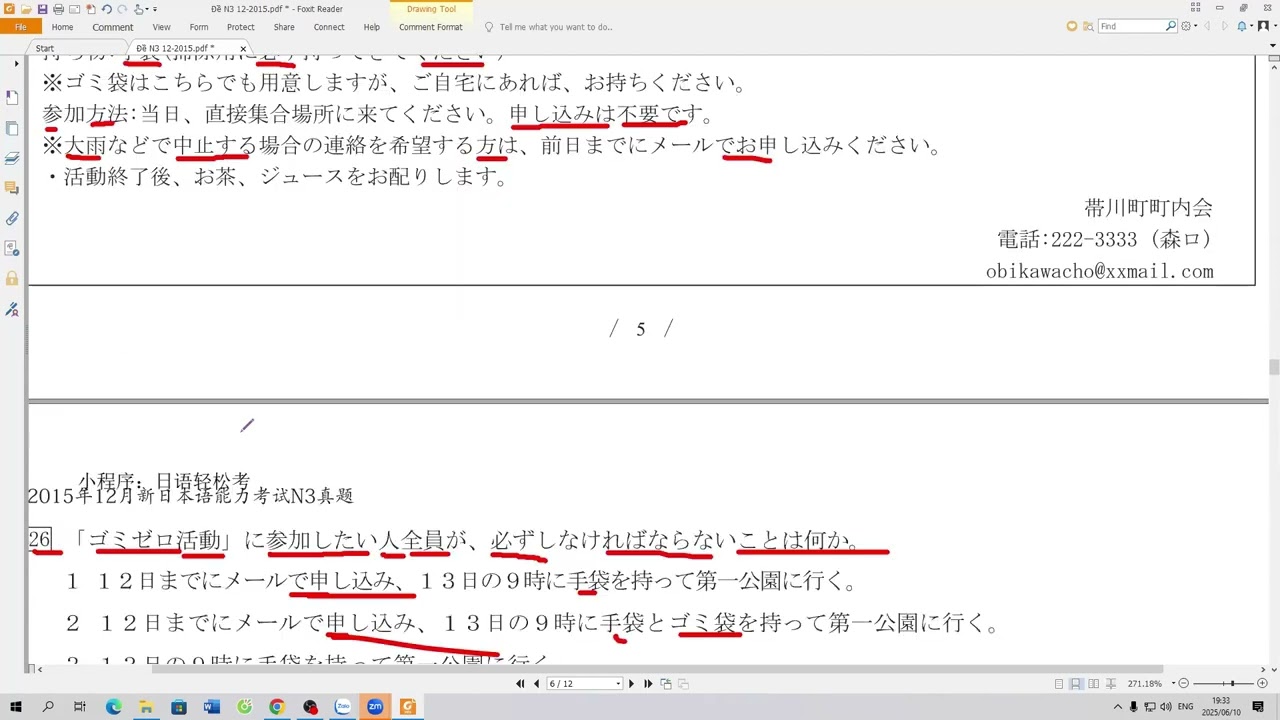
Task: Go to the next page
Action: pos(631,683)
